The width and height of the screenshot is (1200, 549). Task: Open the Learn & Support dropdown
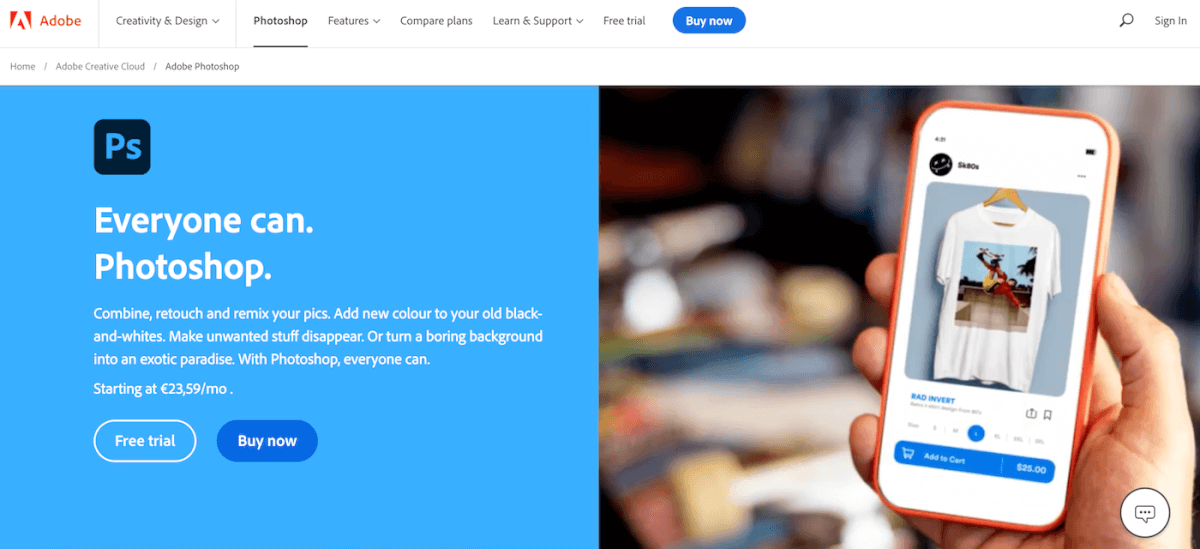pos(537,21)
